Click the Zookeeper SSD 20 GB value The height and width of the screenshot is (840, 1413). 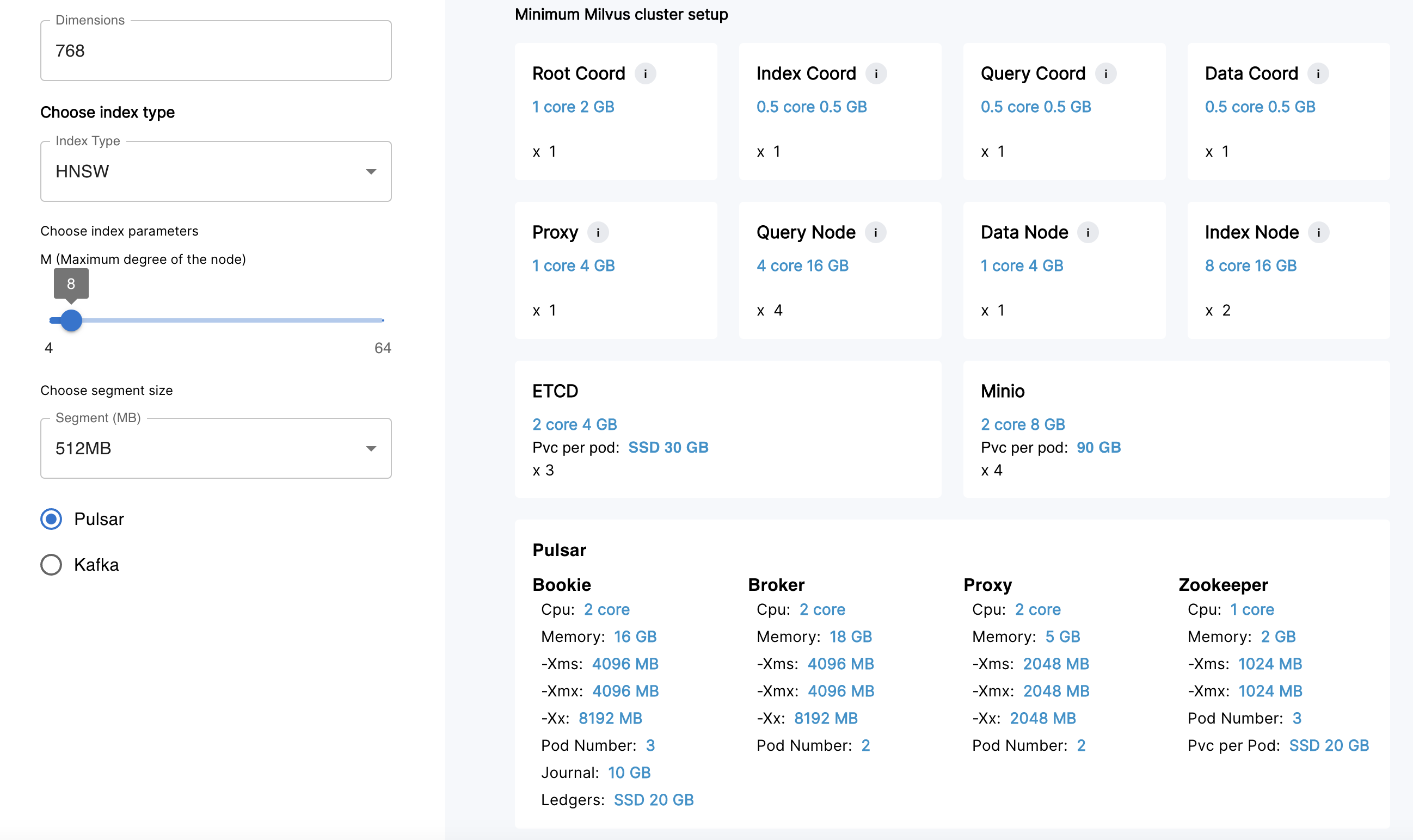pos(1329,745)
